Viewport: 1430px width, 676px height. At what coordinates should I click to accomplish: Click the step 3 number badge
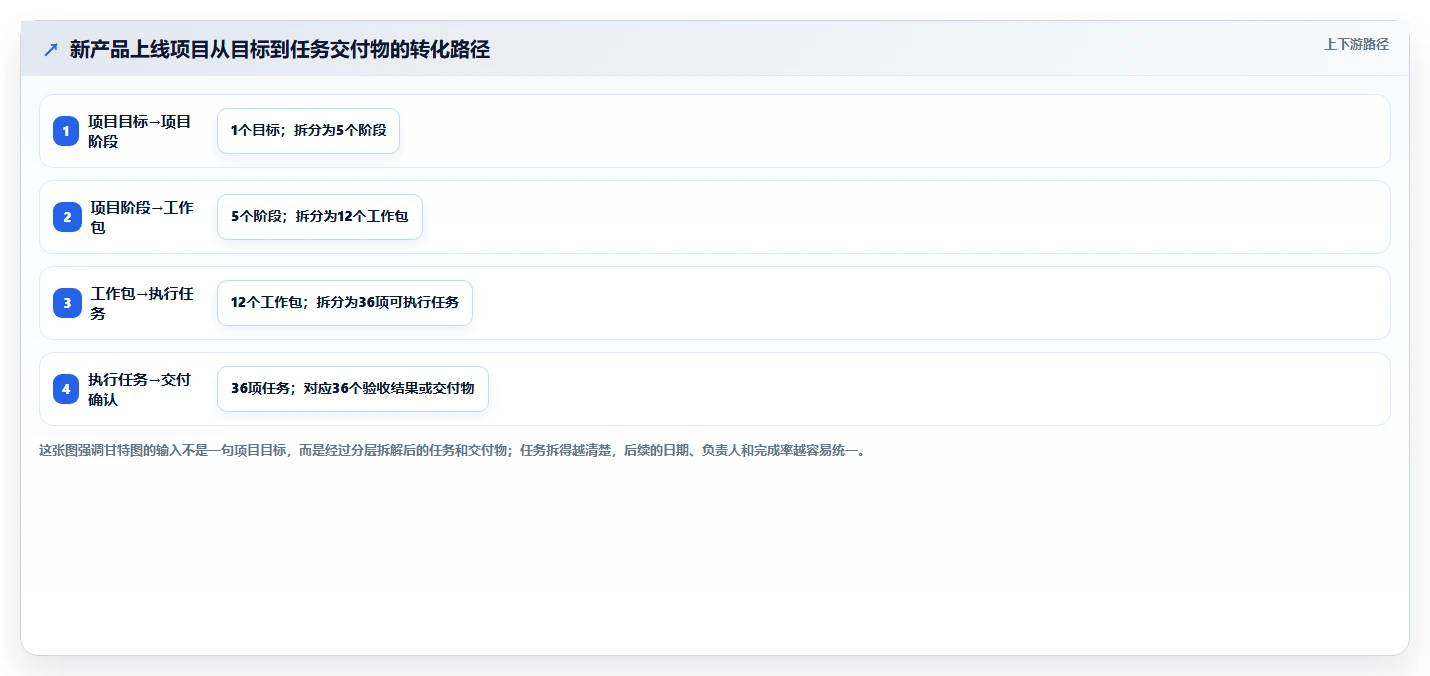(x=67, y=303)
